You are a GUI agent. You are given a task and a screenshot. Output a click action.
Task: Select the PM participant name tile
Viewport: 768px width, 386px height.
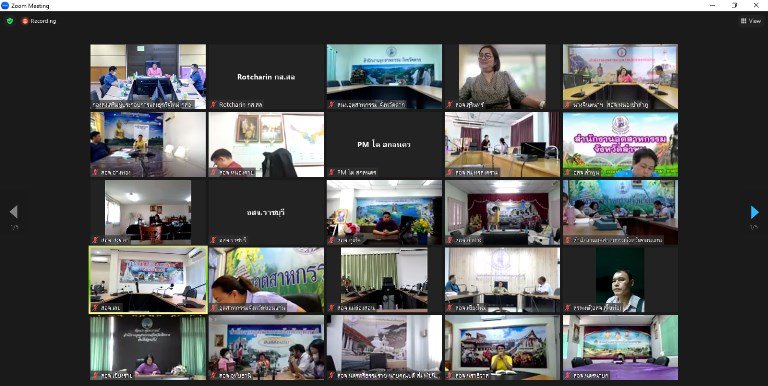click(384, 145)
